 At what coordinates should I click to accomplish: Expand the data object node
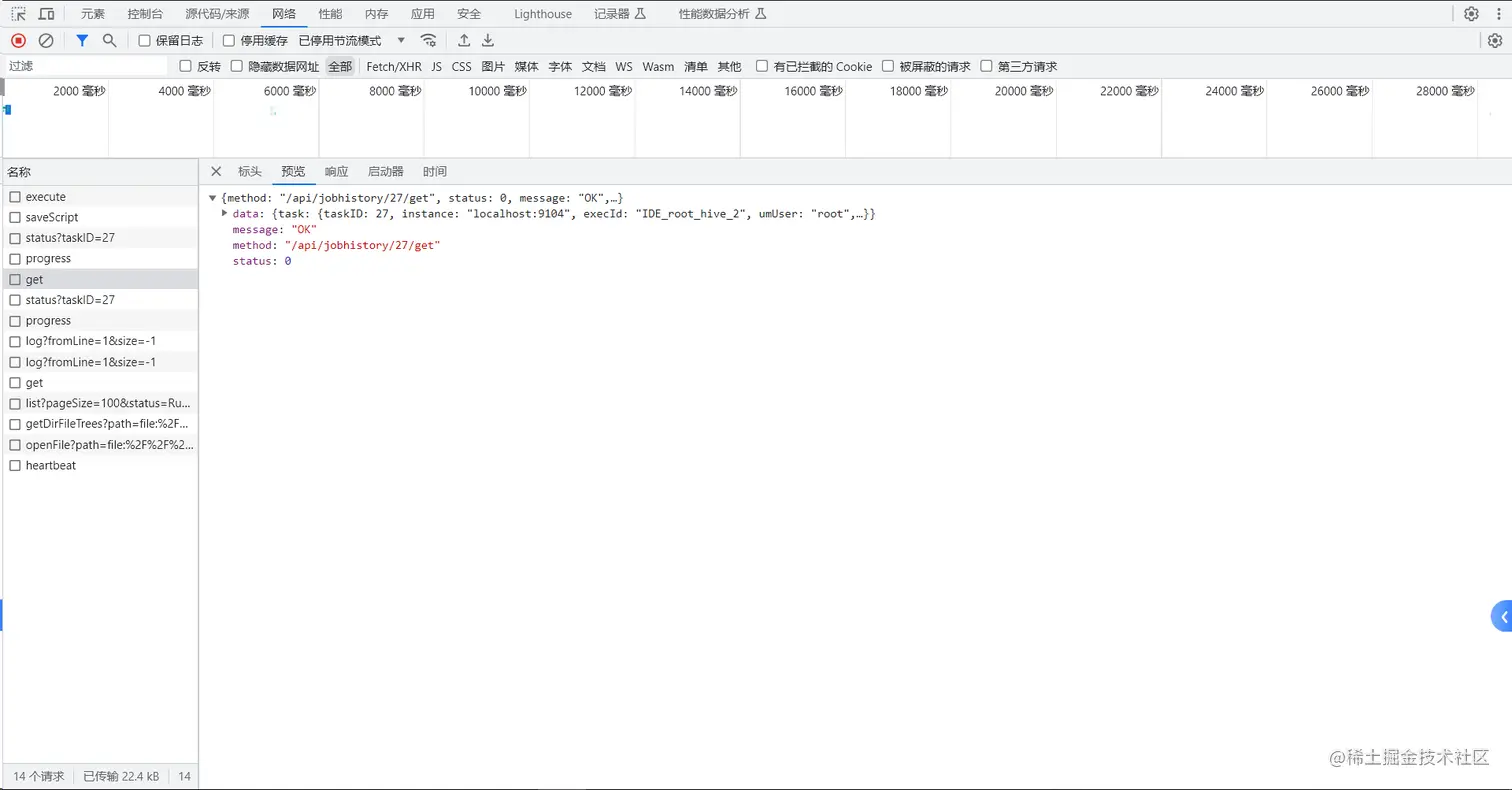(x=225, y=213)
